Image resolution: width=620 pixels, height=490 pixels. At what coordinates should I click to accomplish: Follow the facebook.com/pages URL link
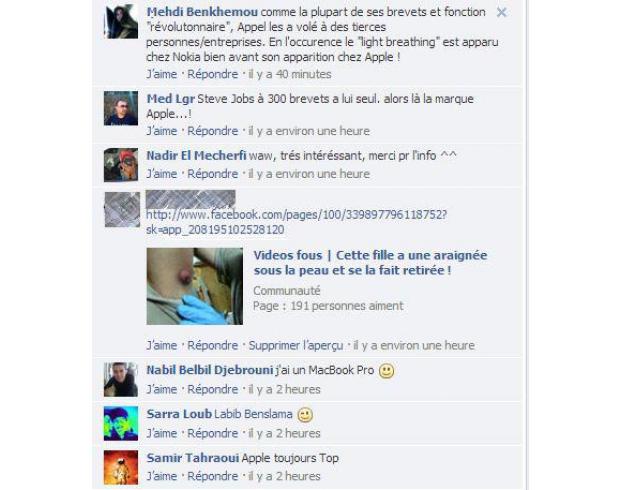[297, 222]
